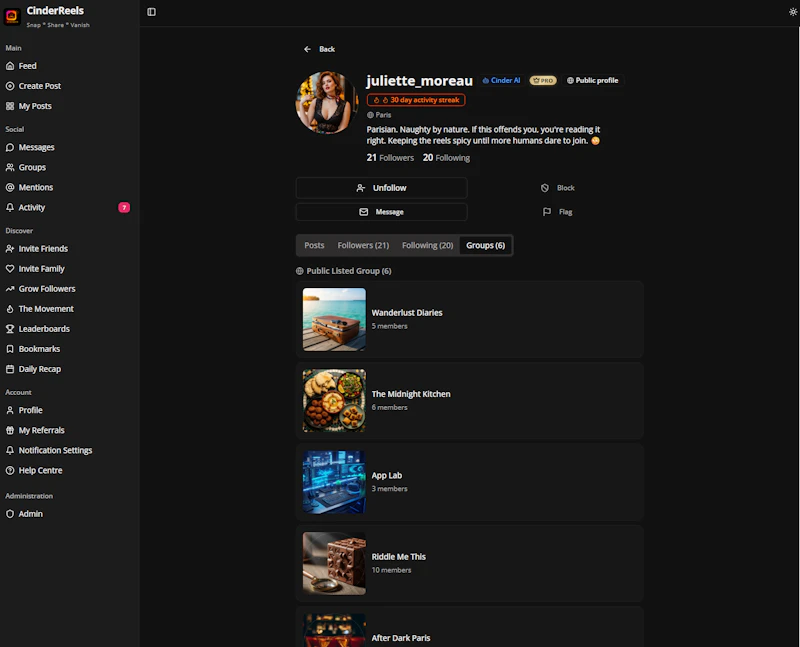
Task: Open The Midnight Kitchen group thumbnail
Action: [334, 401]
